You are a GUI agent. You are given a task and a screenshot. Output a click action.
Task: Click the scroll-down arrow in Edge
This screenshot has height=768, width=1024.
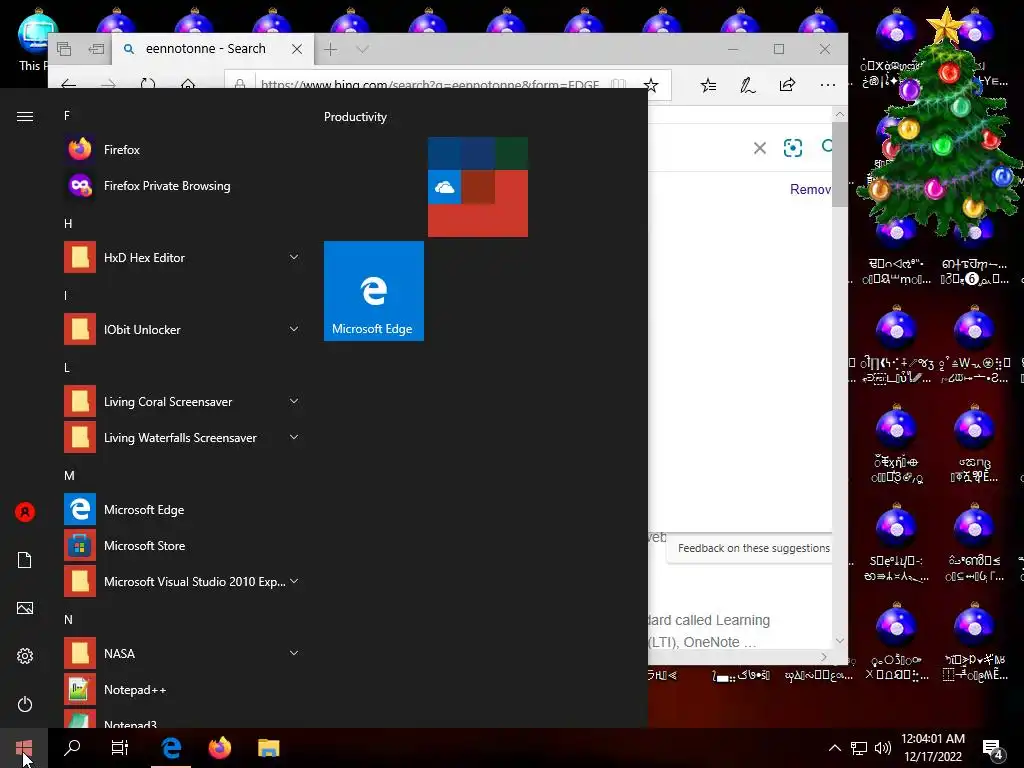point(839,641)
